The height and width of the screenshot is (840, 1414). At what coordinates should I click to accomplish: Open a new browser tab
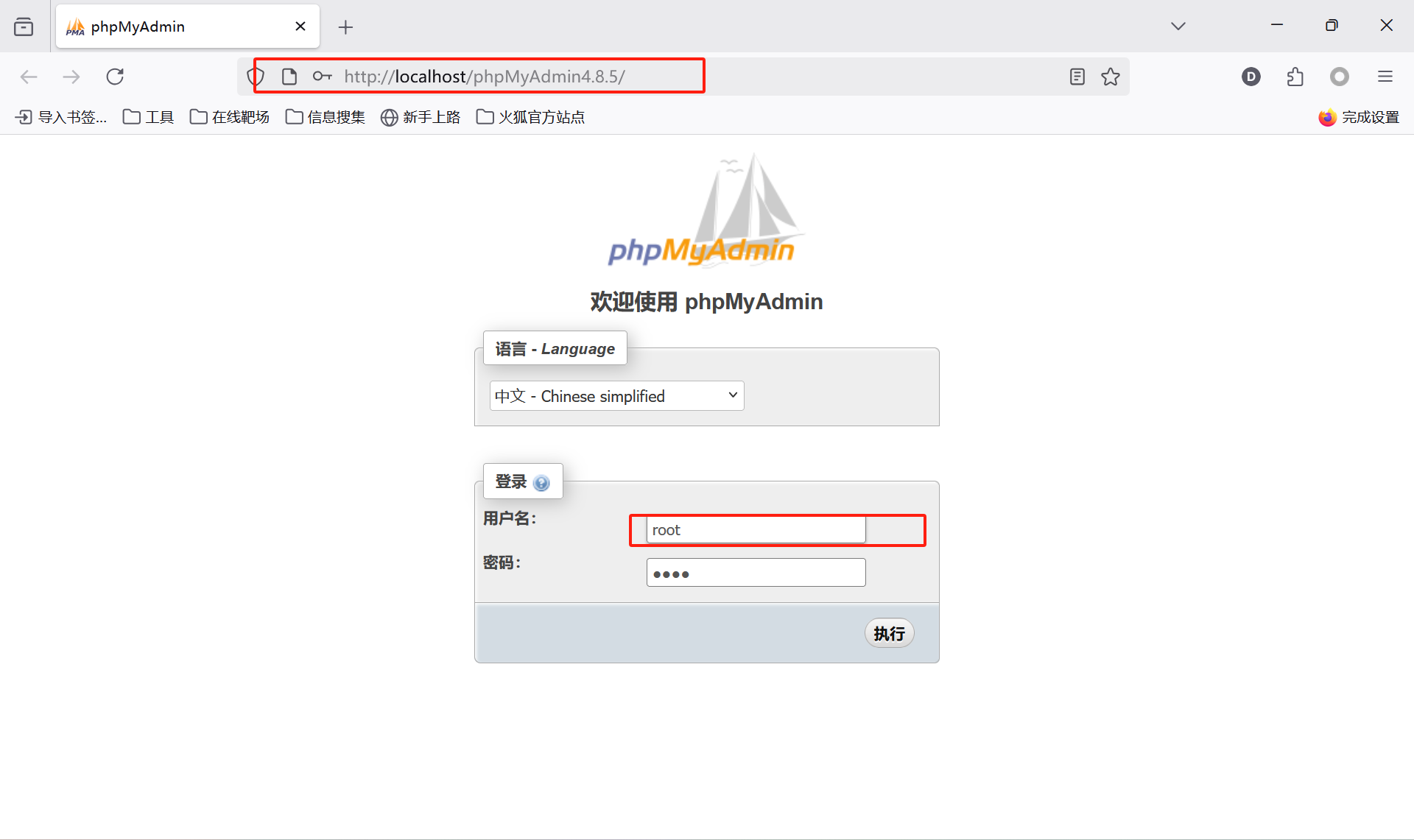click(345, 27)
